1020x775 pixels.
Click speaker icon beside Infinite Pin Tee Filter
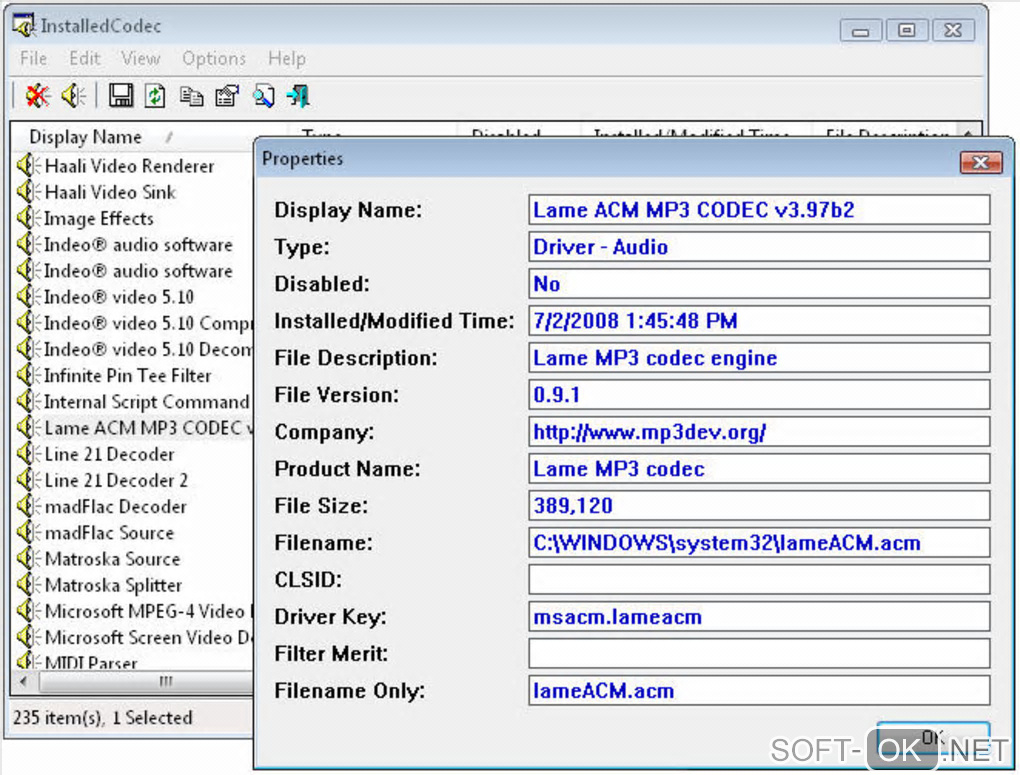pyautogui.click(x=28, y=375)
